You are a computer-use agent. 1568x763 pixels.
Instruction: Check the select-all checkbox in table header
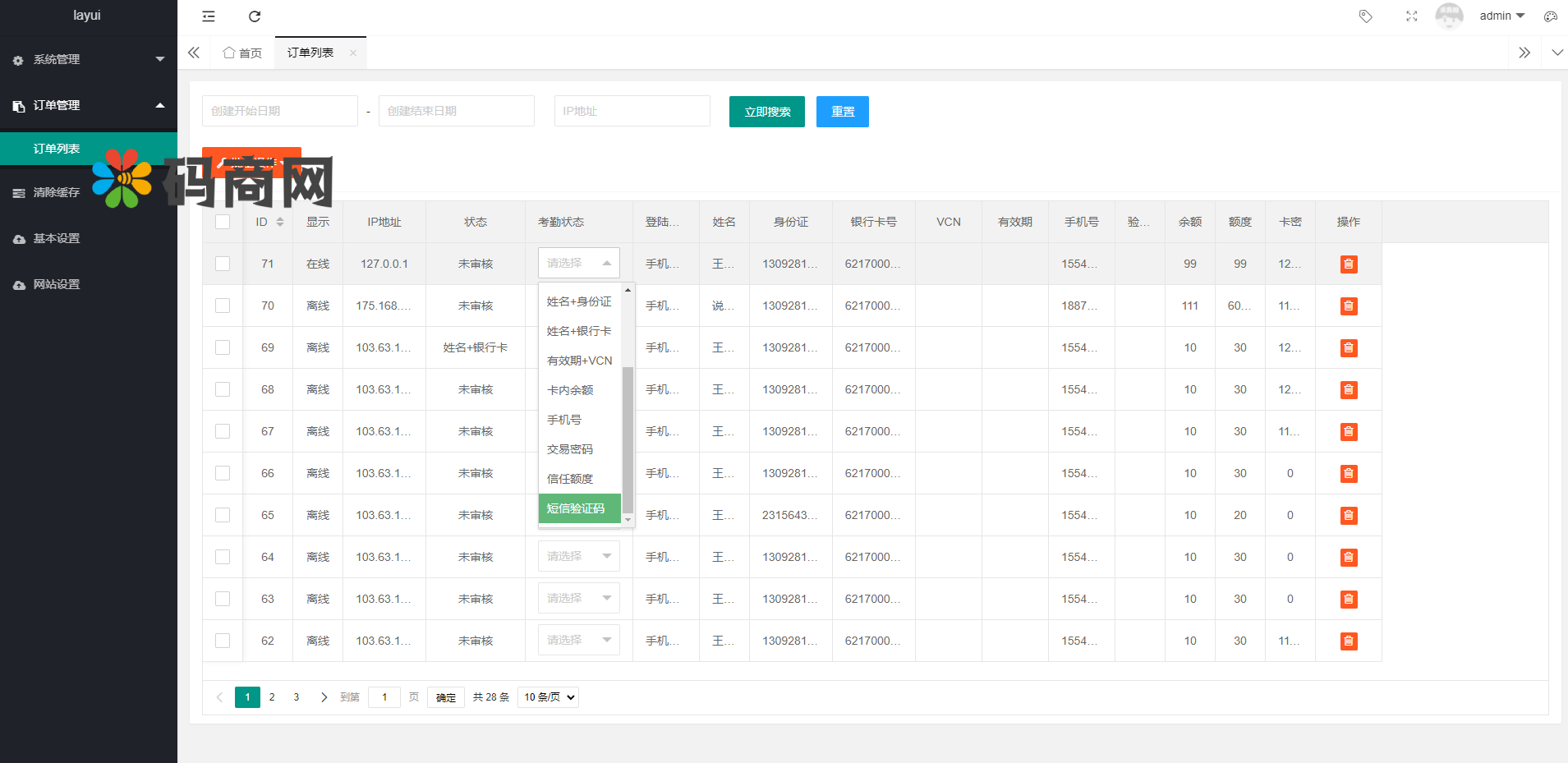coord(223,222)
